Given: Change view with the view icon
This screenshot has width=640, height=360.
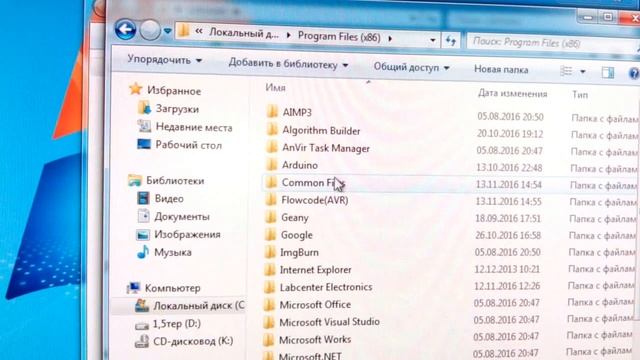Looking at the screenshot, I should [x=567, y=71].
